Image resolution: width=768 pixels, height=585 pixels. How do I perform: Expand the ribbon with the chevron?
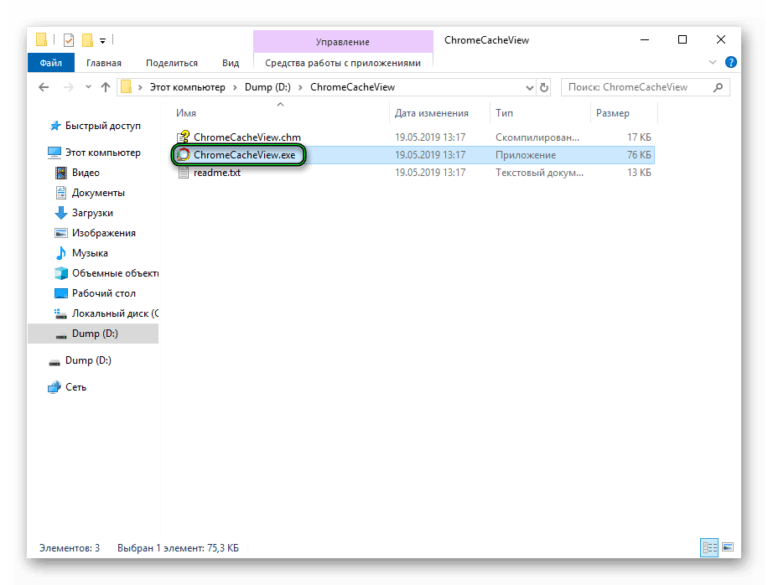click(713, 62)
